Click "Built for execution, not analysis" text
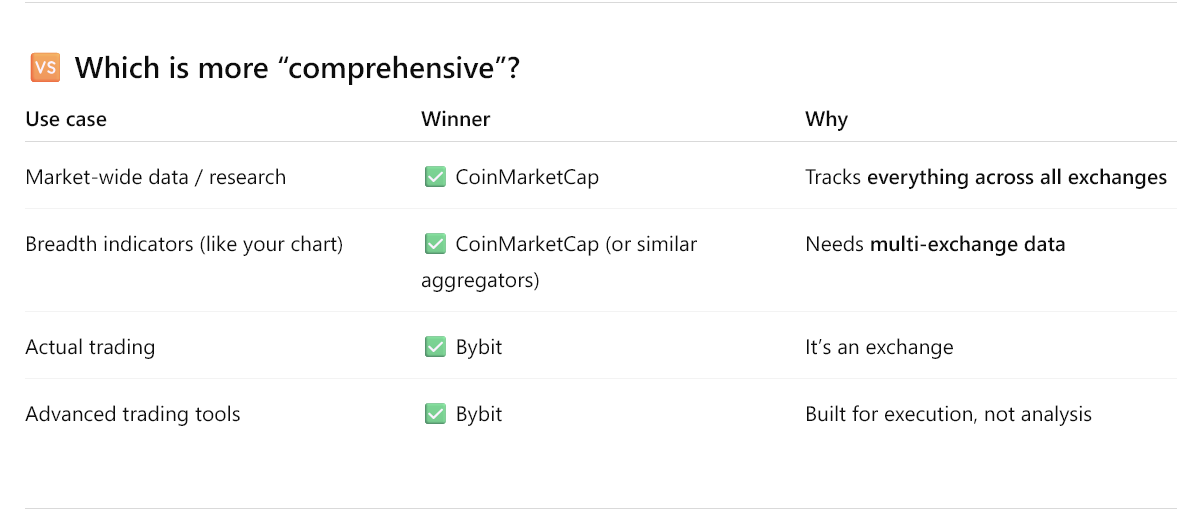This screenshot has height=522, width=1187. tap(949, 415)
